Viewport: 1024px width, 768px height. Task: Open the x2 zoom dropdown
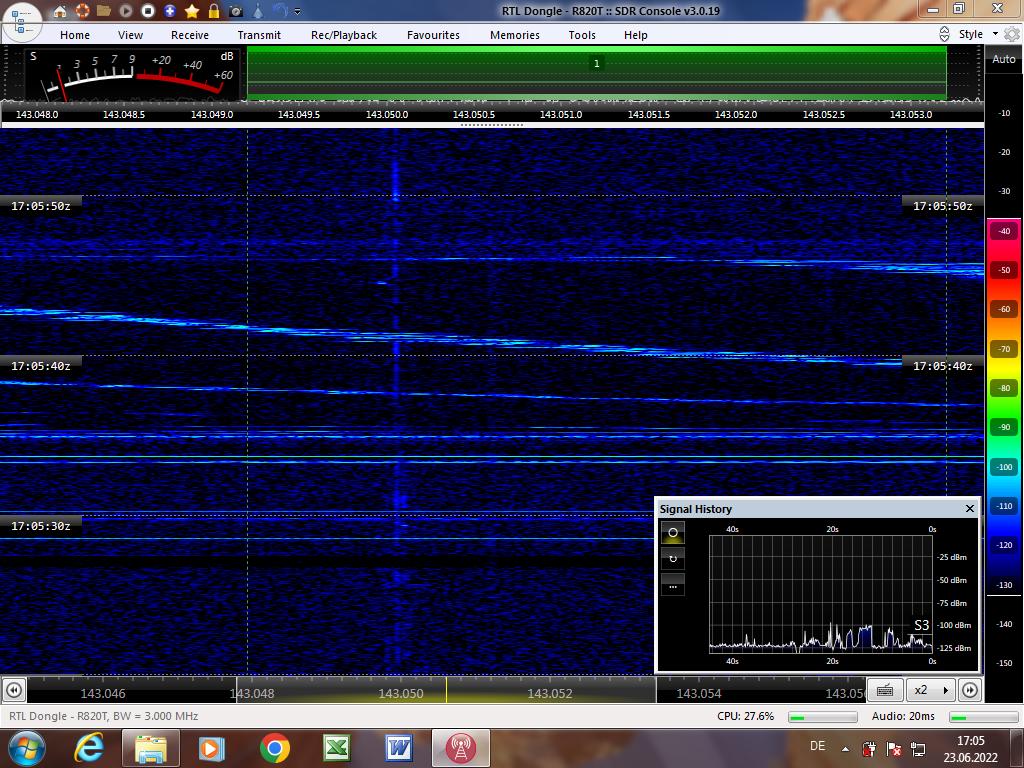tap(931, 690)
